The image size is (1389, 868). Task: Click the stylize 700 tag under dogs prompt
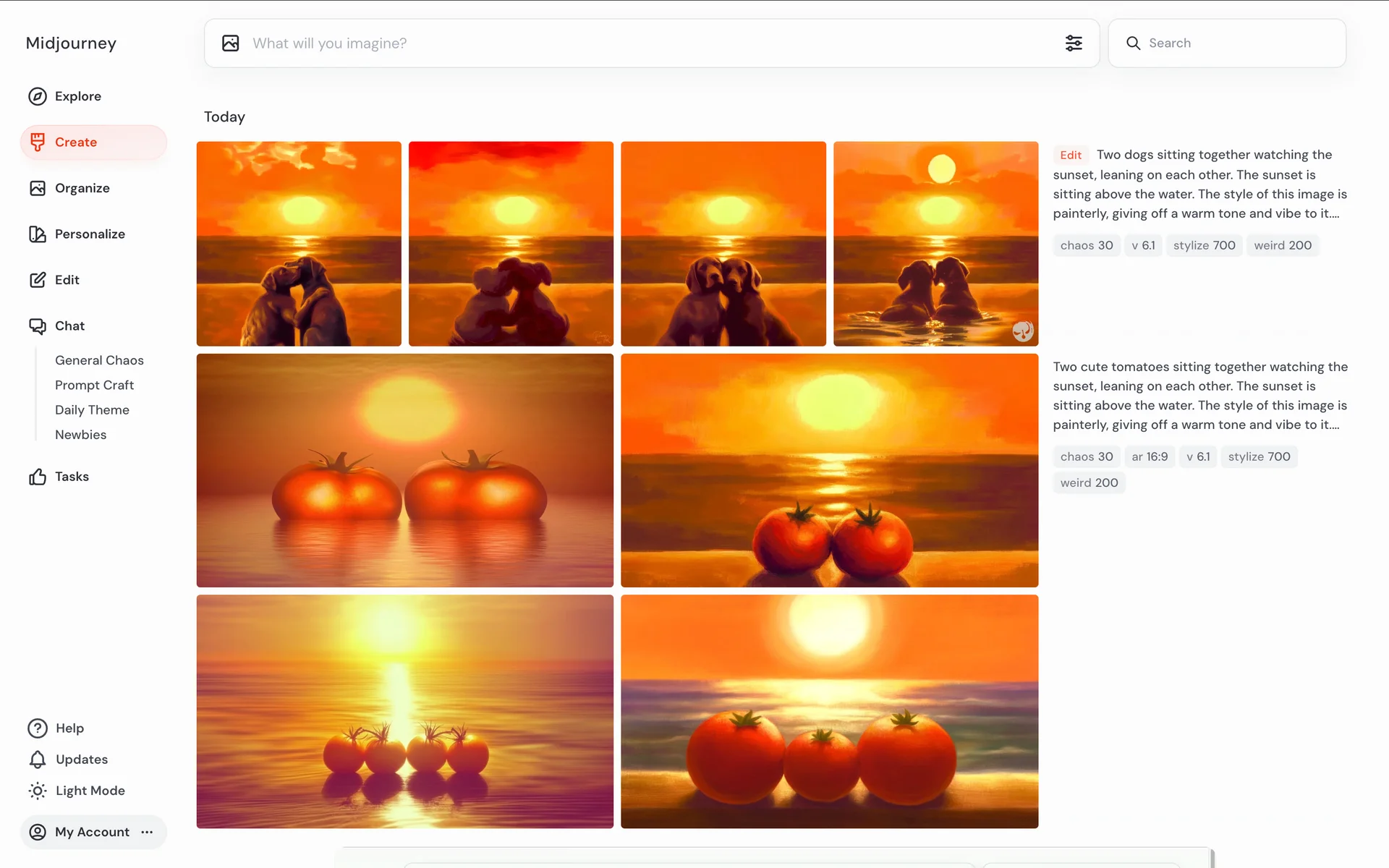pos(1204,245)
